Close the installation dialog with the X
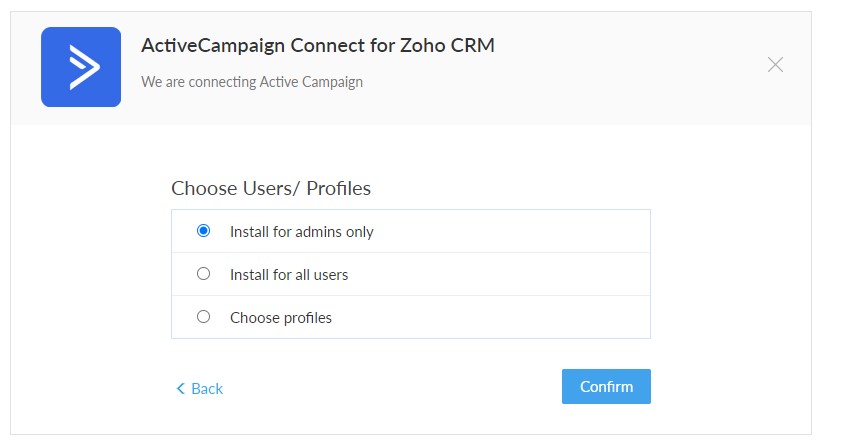Screen dimensions: 850x447 coord(775,64)
